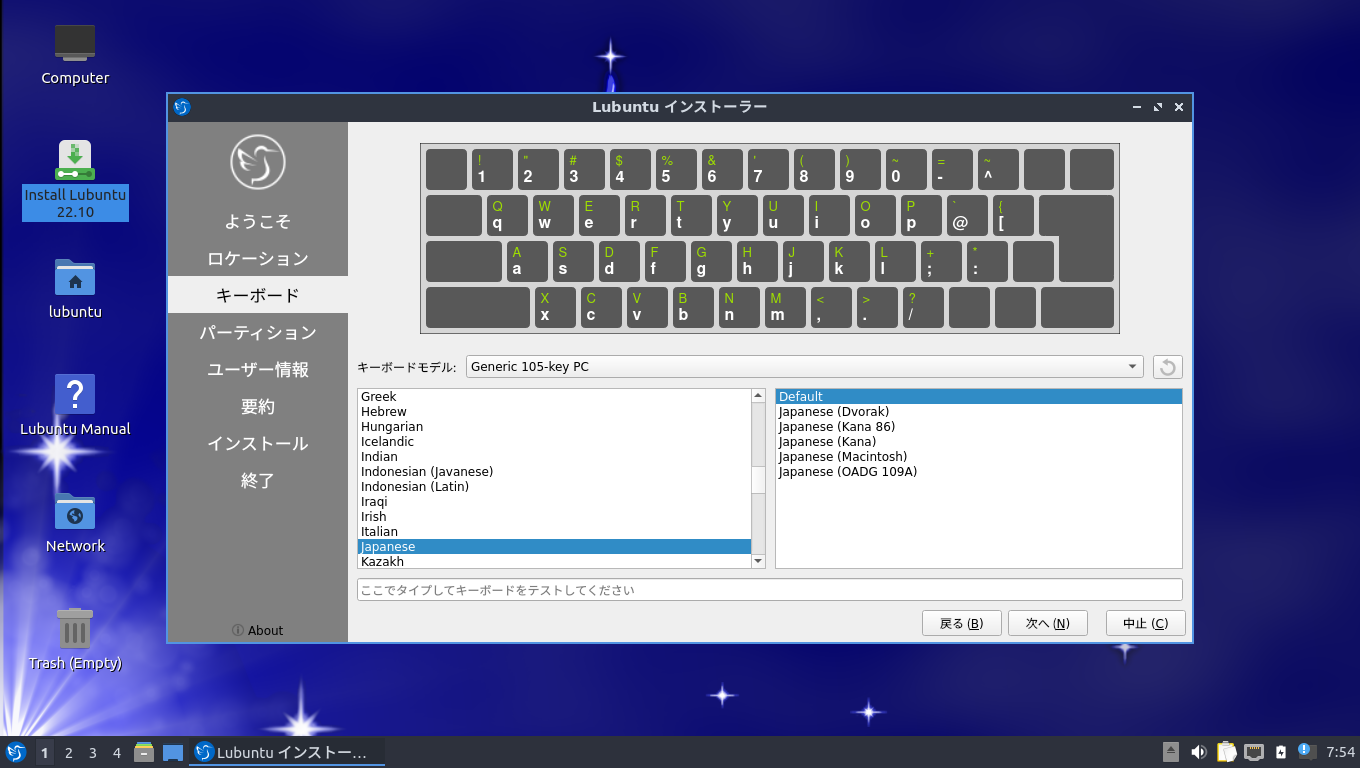Go to the 要約 step
The image size is (1360, 768).
tap(258, 406)
